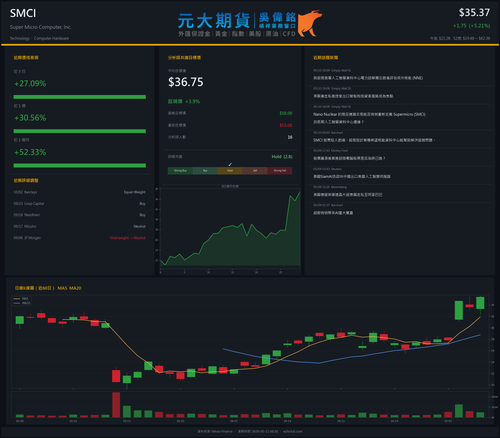500x438 pixels.
Task: Click the +1.75 (+5.21%) daily change
Action: click(471, 26)
